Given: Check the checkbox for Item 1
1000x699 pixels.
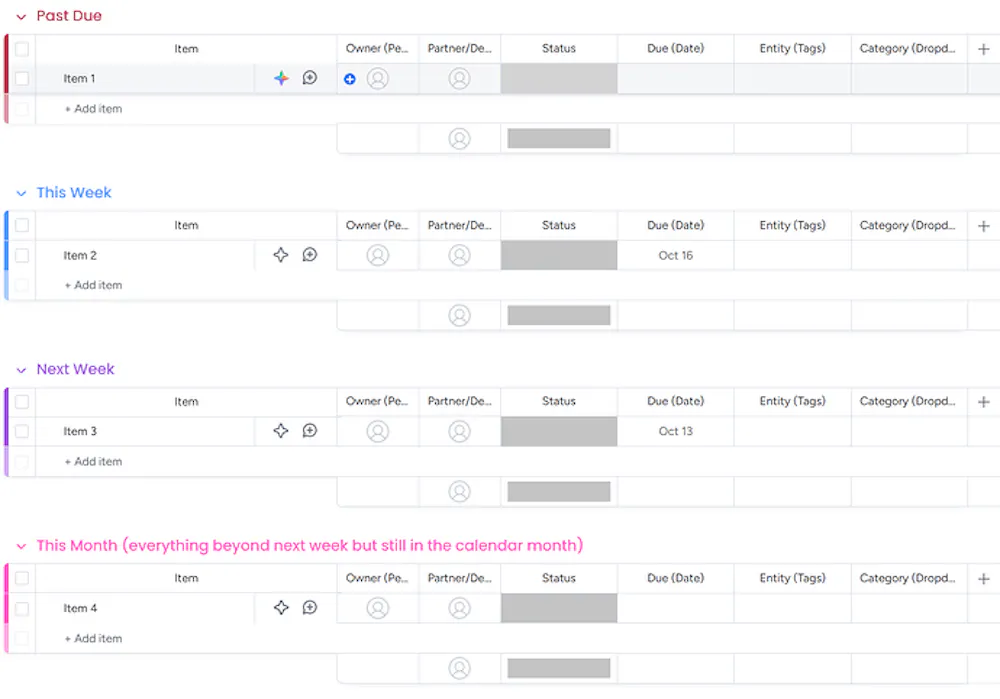Looking at the screenshot, I should pyautogui.click(x=22, y=78).
